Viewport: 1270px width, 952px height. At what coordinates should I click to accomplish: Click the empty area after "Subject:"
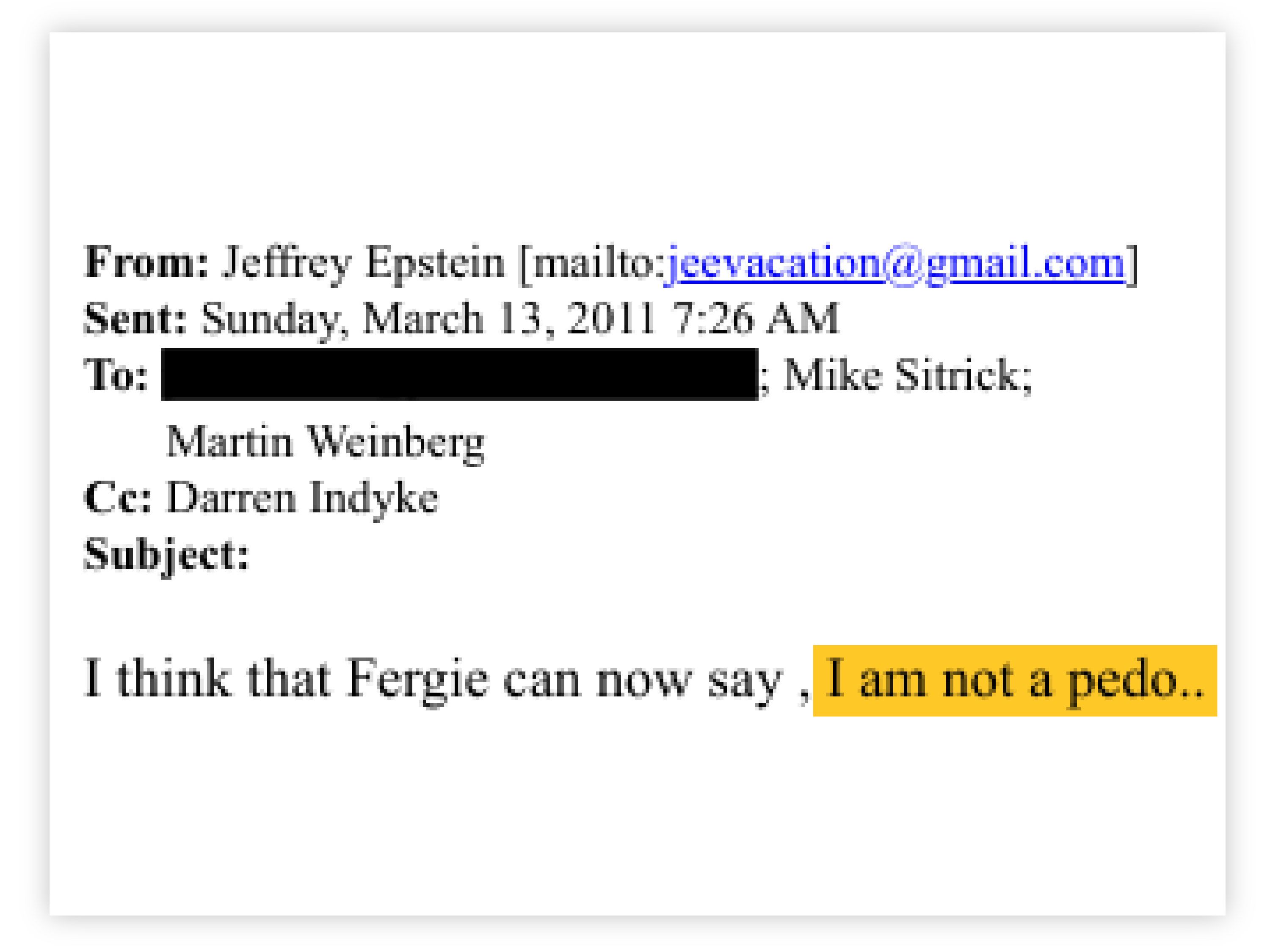(459, 554)
